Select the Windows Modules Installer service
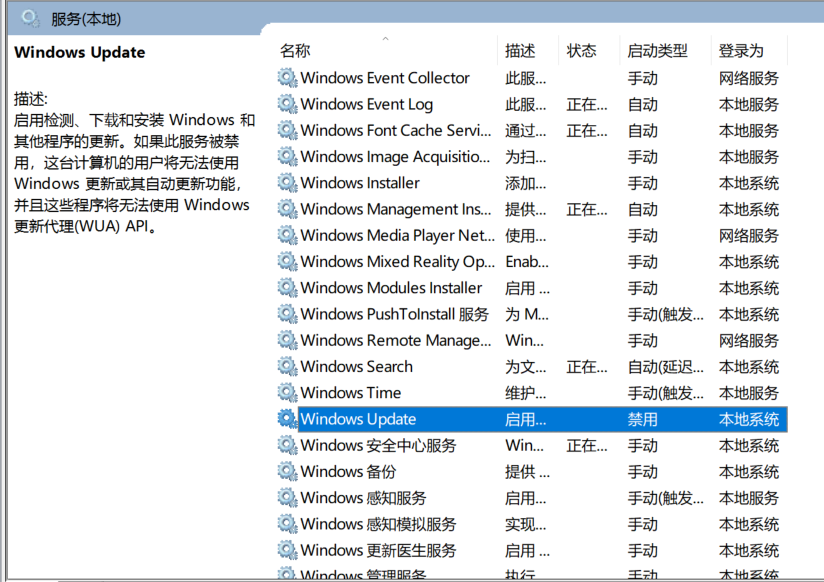The width and height of the screenshot is (824, 582). click(391, 288)
